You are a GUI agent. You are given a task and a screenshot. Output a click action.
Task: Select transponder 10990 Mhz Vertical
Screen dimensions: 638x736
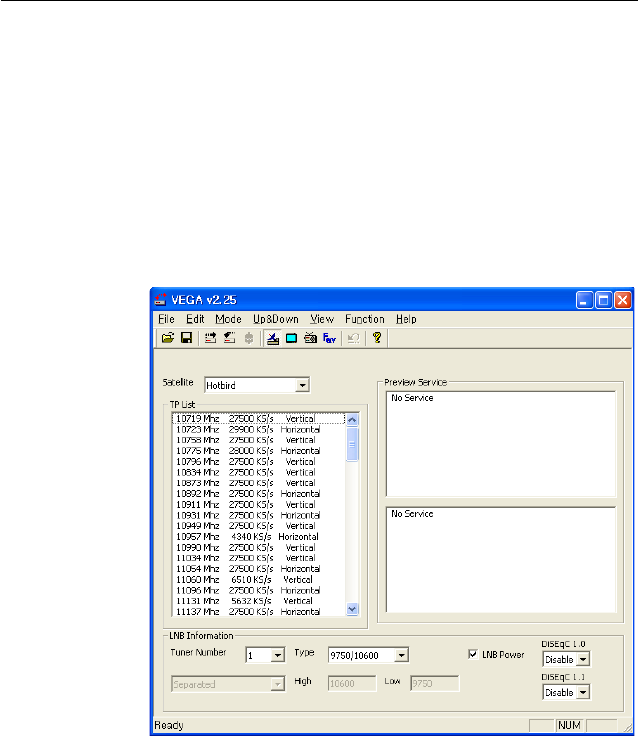tap(259, 548)
